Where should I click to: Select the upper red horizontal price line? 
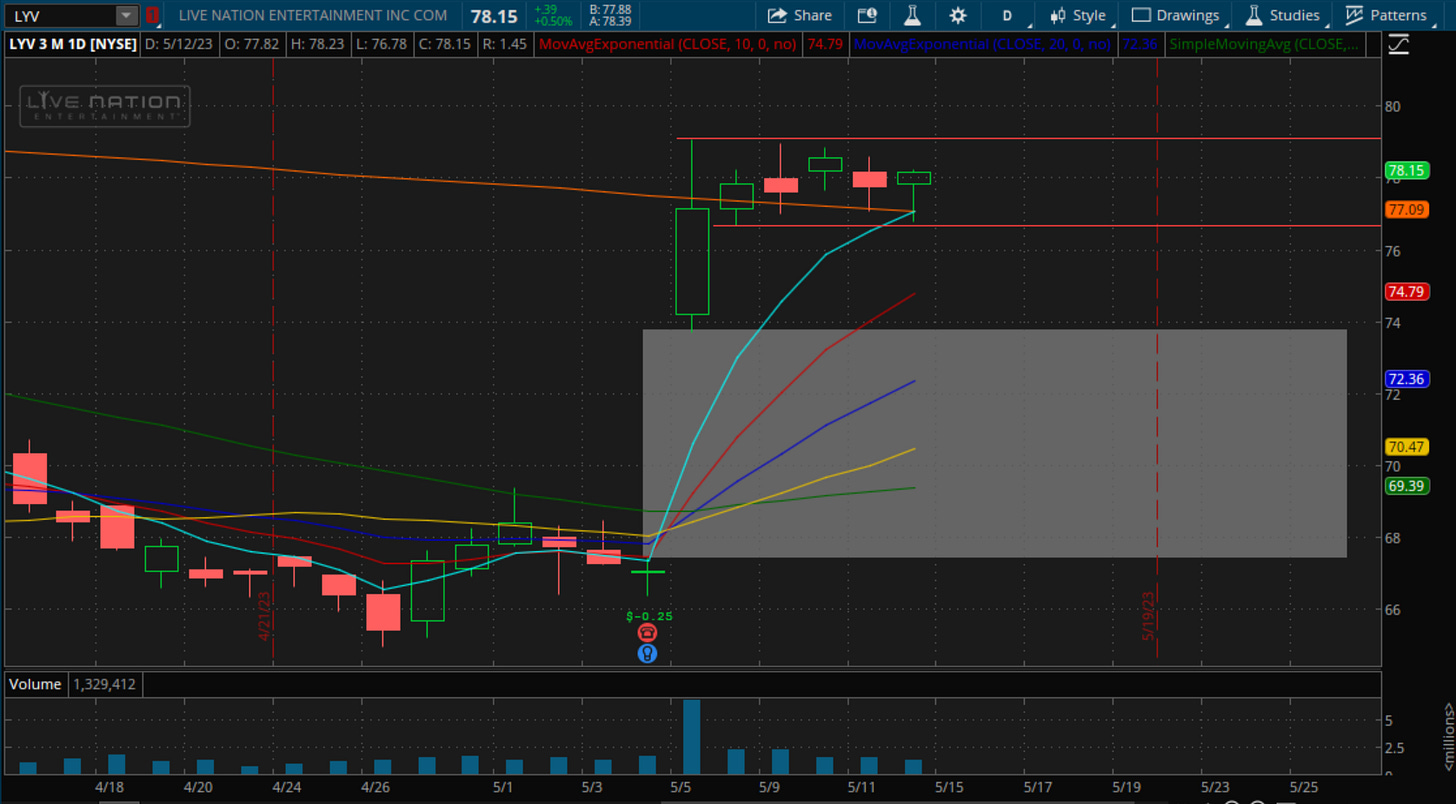[x=1028, y=138]
